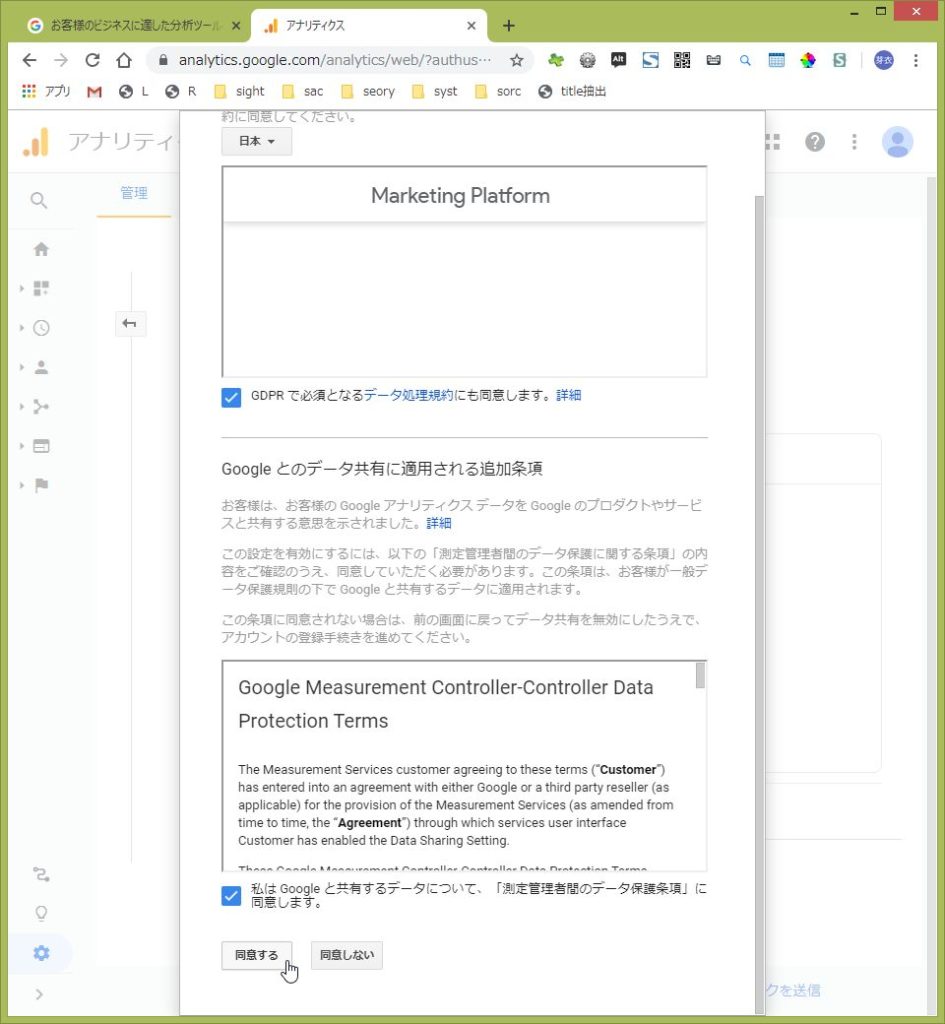Open the Gmail bookmark
The image size is (945, 1024).
tap(94, 91)
